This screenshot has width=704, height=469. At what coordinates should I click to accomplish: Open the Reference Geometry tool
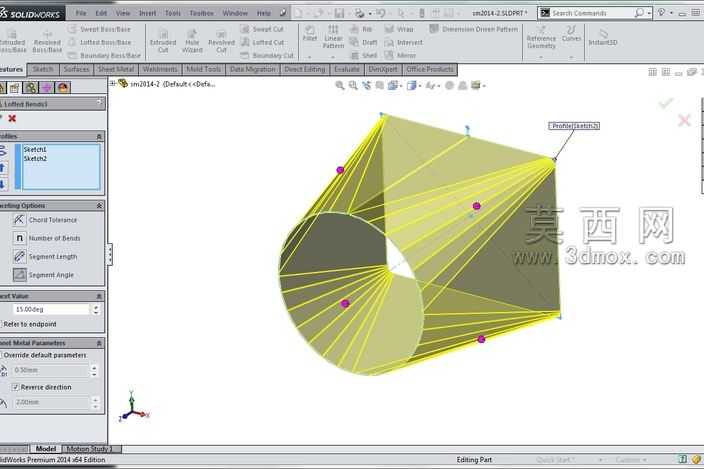pos(541,37)
